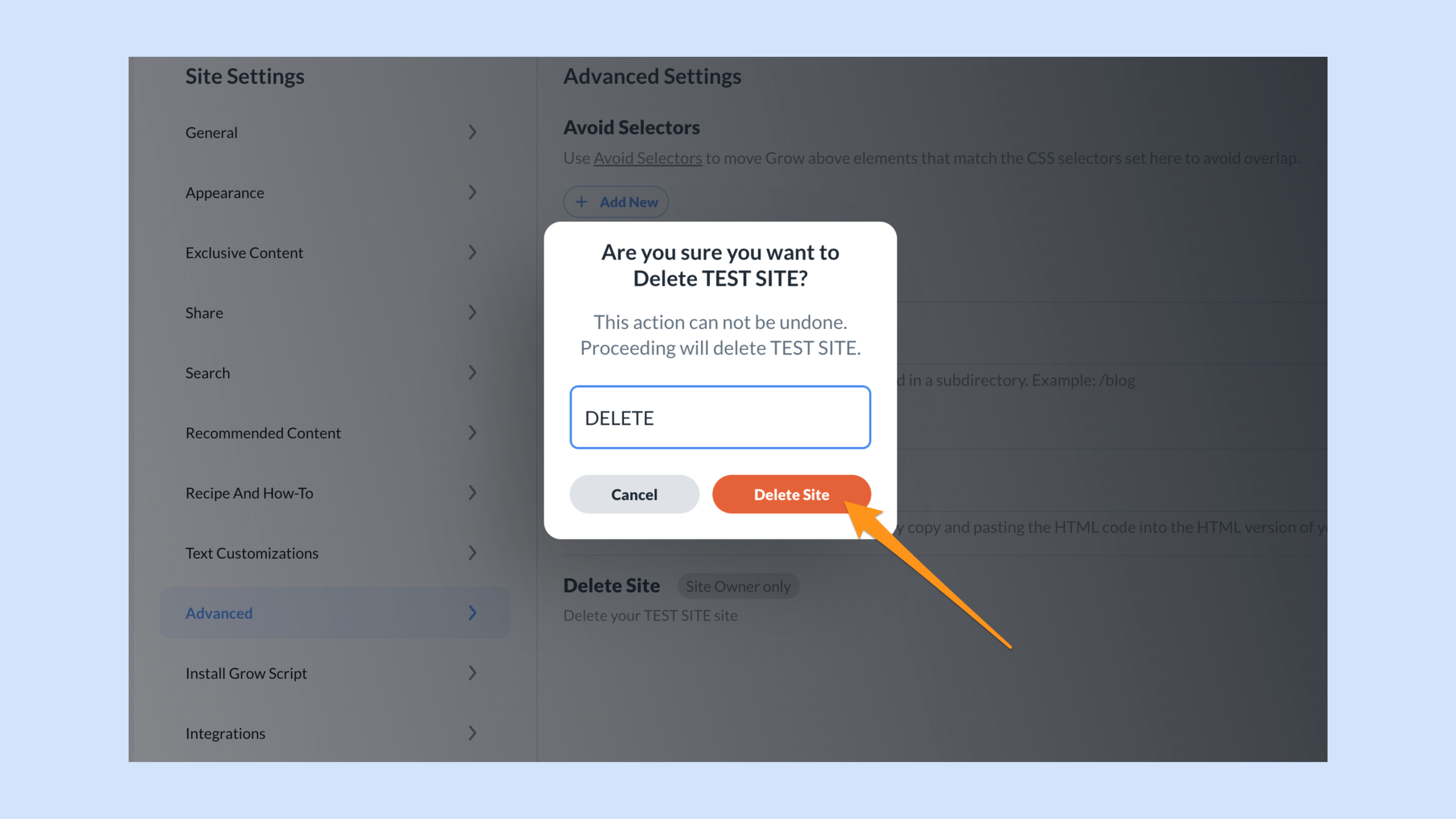Click the chevron arrow next to General
The width and height of the screenshot is (1456, 819).
point(472,132)
